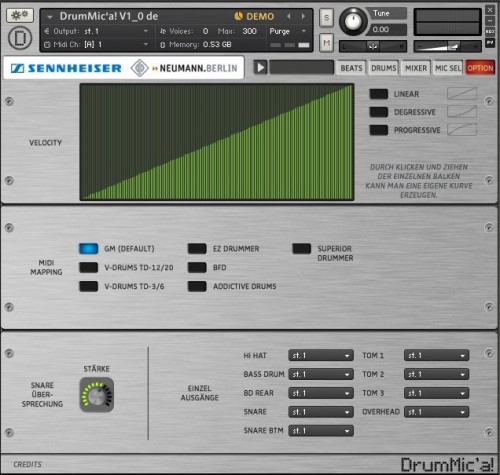Click the linear curve preview icon

point(462,94)
